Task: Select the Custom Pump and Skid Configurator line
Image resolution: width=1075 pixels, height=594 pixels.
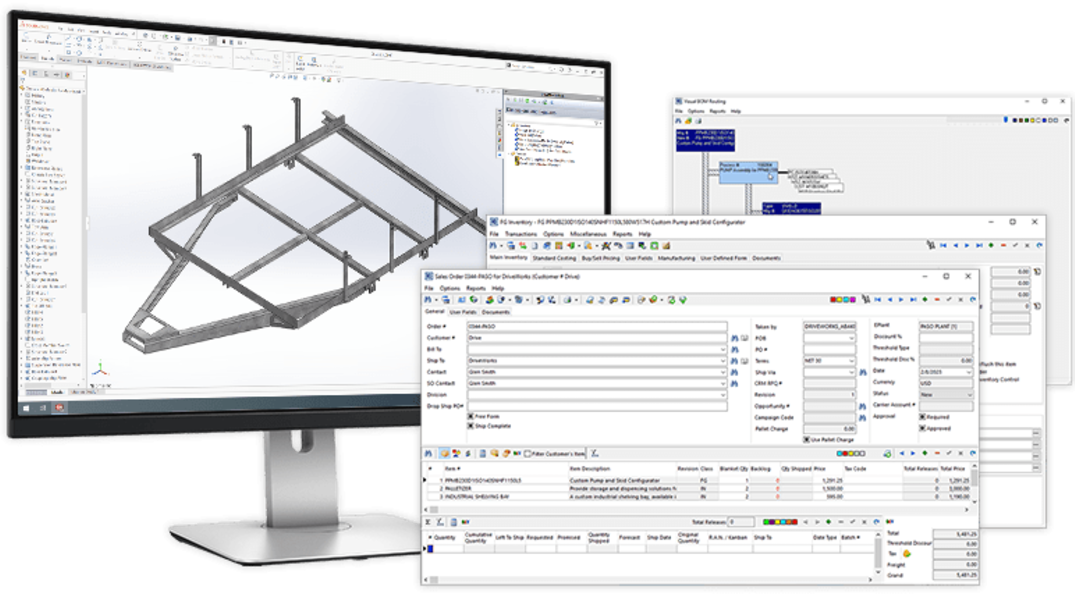Action: (698, 481)
